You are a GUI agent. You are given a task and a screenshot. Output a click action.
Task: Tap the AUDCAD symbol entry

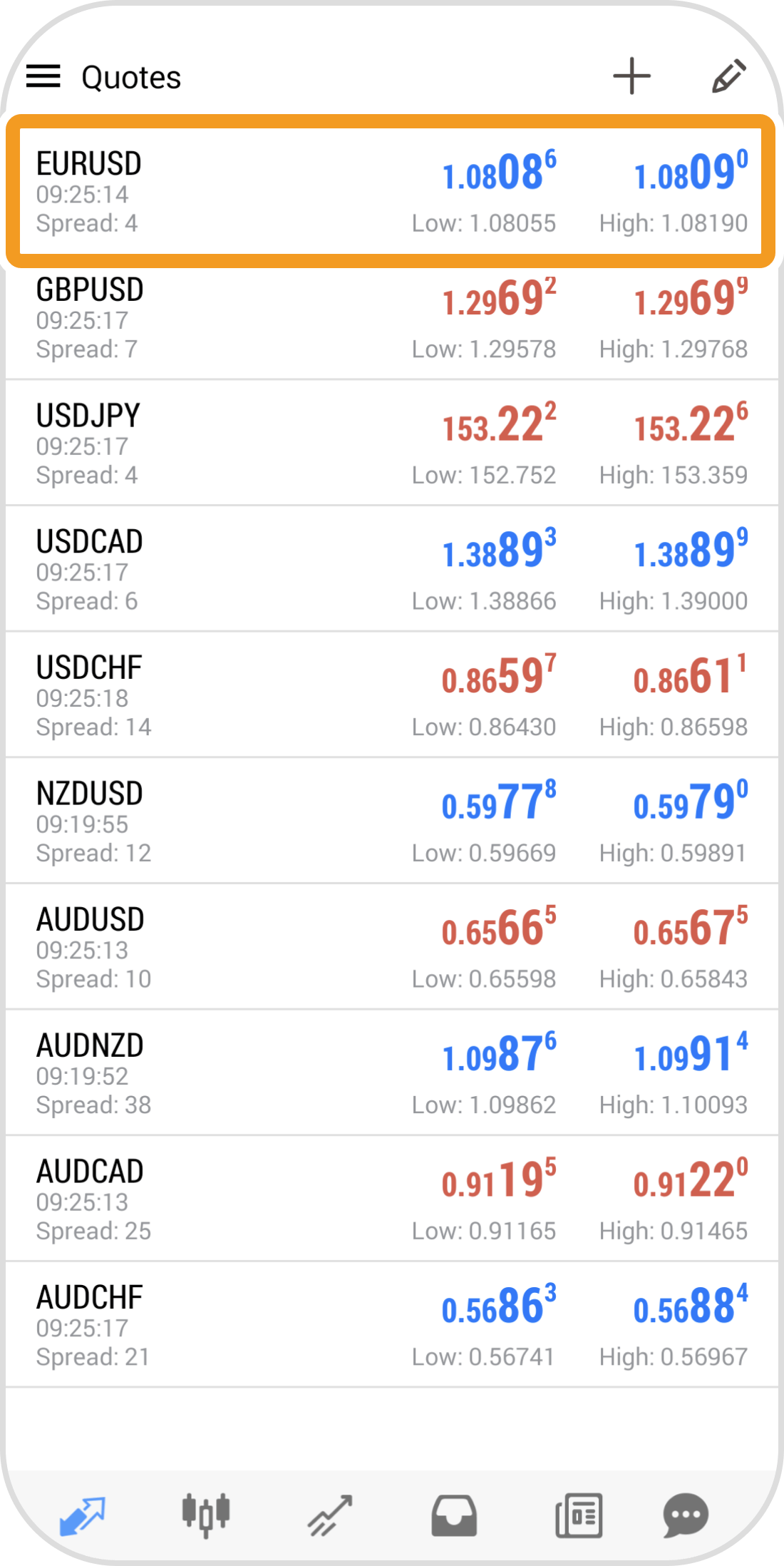pyautogui.click(x=391, y=1199)
